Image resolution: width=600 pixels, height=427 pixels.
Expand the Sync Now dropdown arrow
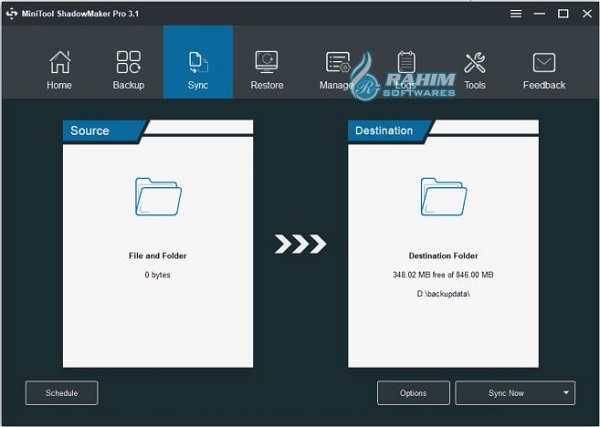566,393
